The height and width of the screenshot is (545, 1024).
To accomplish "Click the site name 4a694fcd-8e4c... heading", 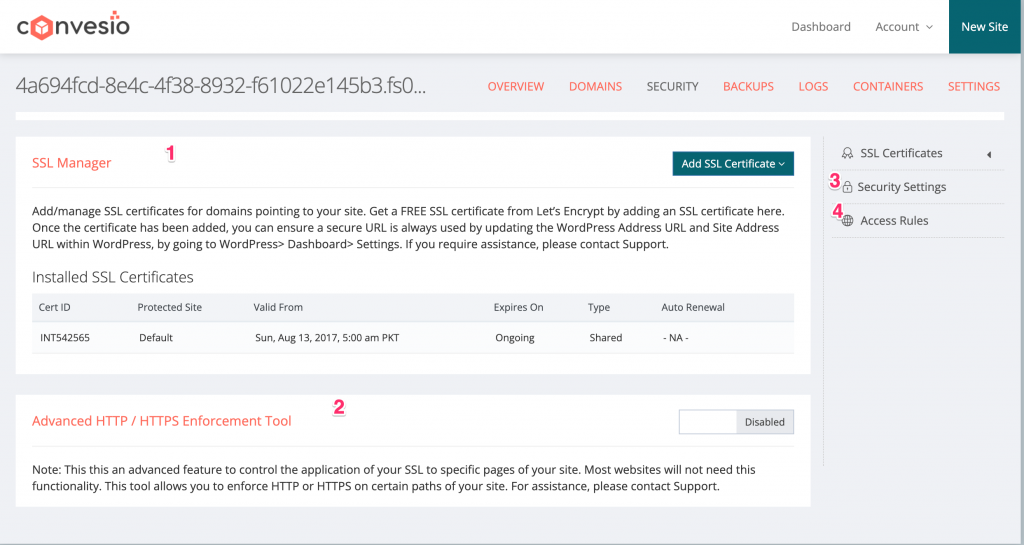I will click(221, 86).
